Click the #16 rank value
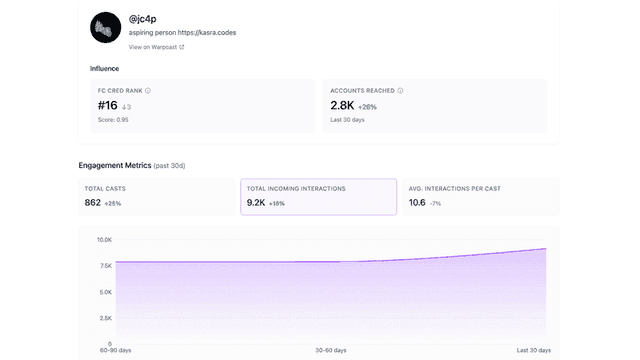The width and height of the screenshot is (640, 360). pyautogui.click(x=107, y=106)
